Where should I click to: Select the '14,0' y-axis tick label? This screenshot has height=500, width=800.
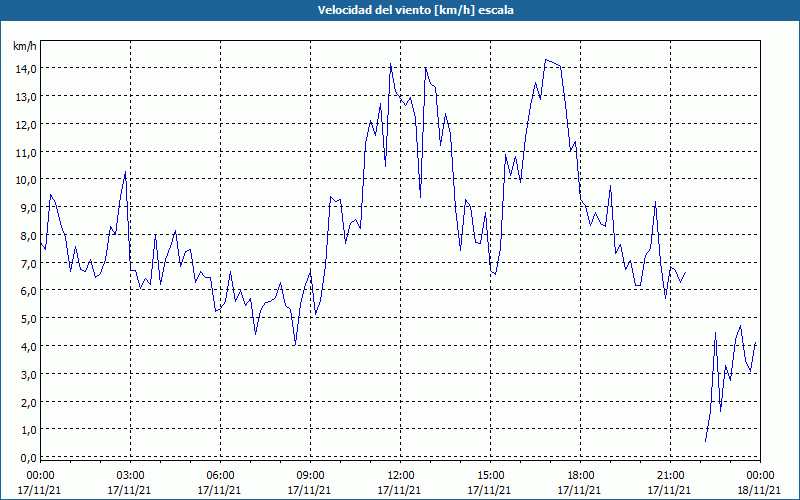24,68
